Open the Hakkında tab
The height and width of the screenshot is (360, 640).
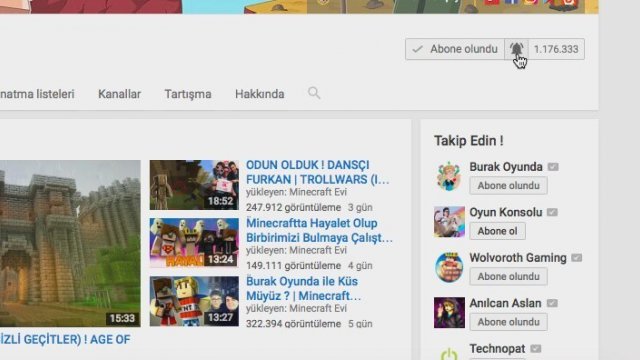pos(260,94)
